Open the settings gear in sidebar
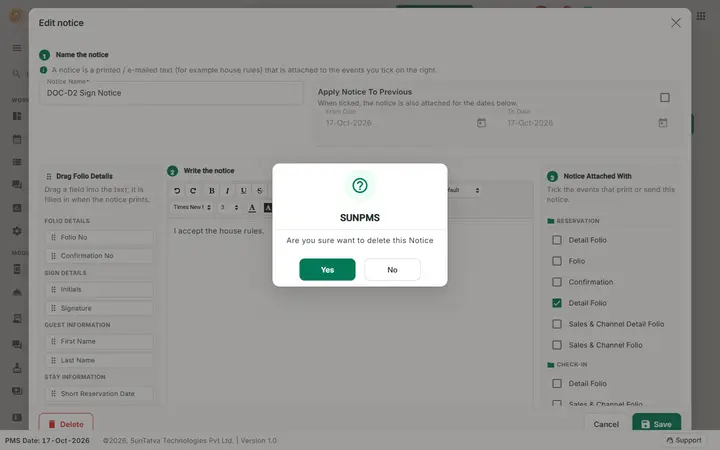720x450 pixels. 17,231
